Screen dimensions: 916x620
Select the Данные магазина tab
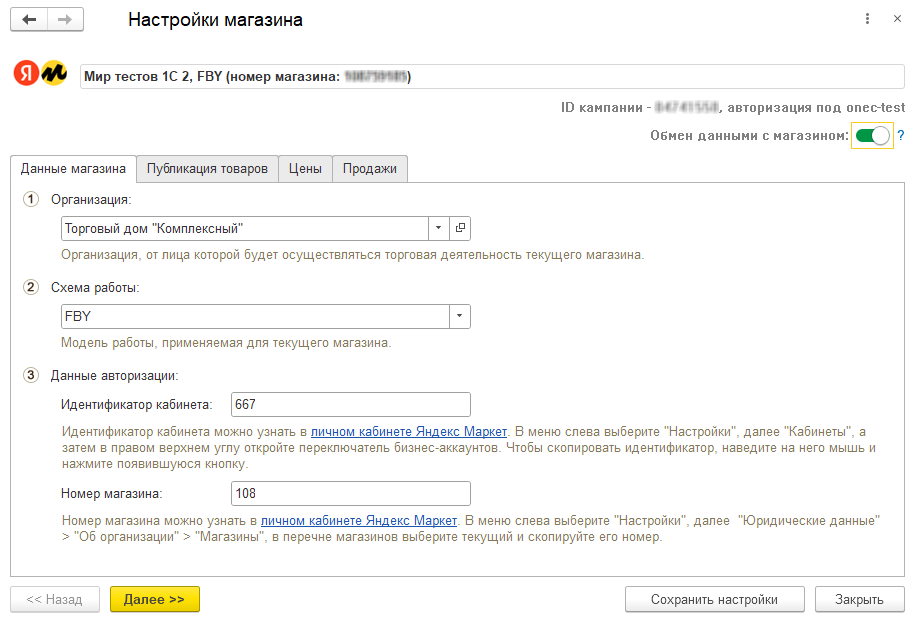point(73,169)
